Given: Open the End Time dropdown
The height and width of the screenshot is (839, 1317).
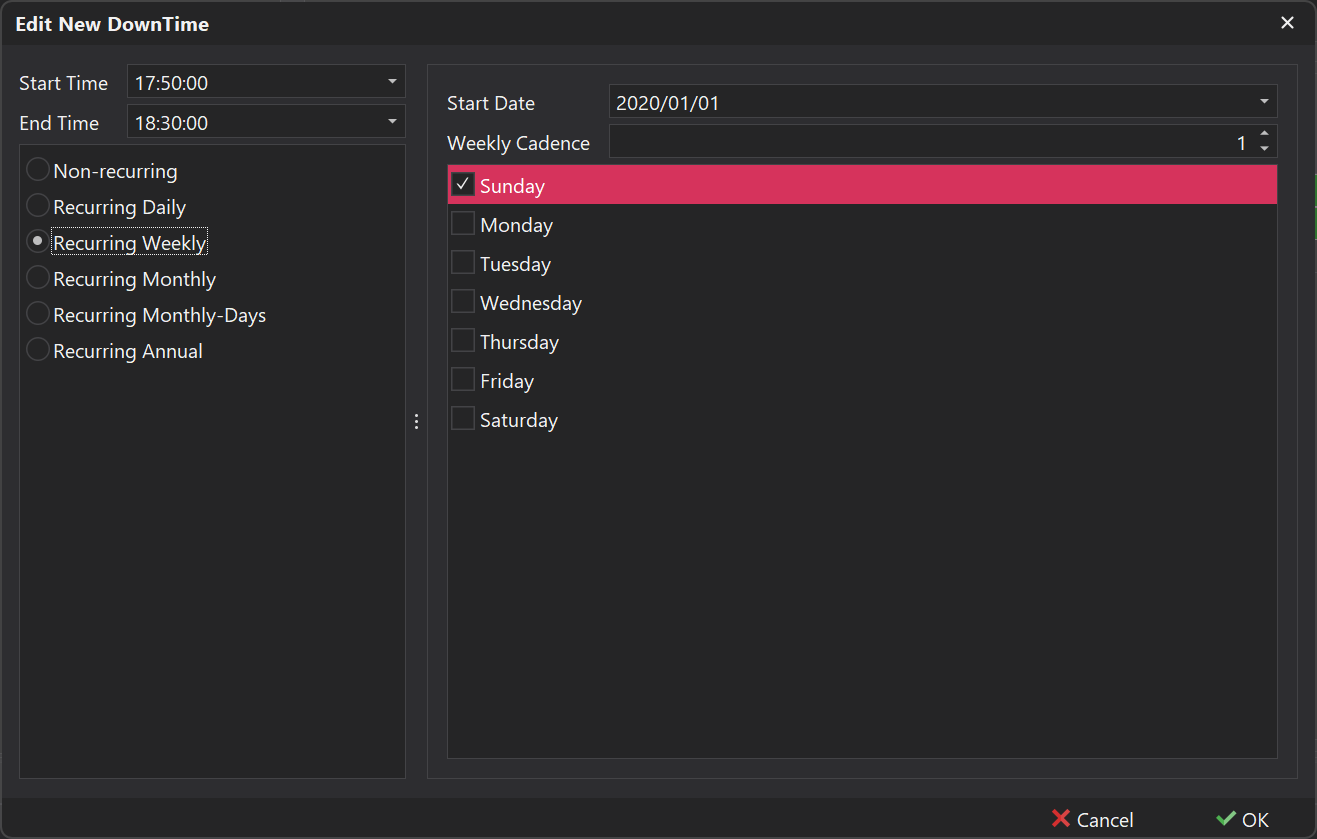Looking at the screenshot, I should coord(393,121).
